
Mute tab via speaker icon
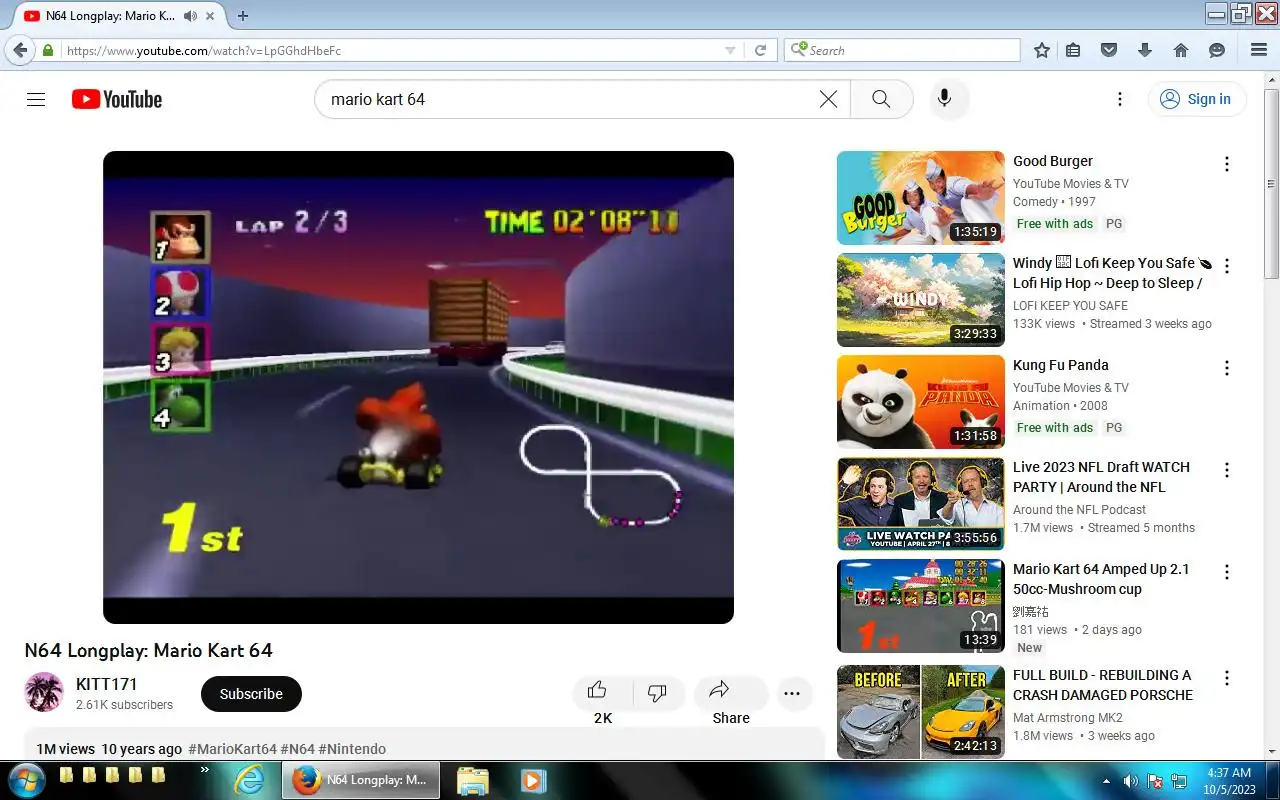(x=190, y=16)
